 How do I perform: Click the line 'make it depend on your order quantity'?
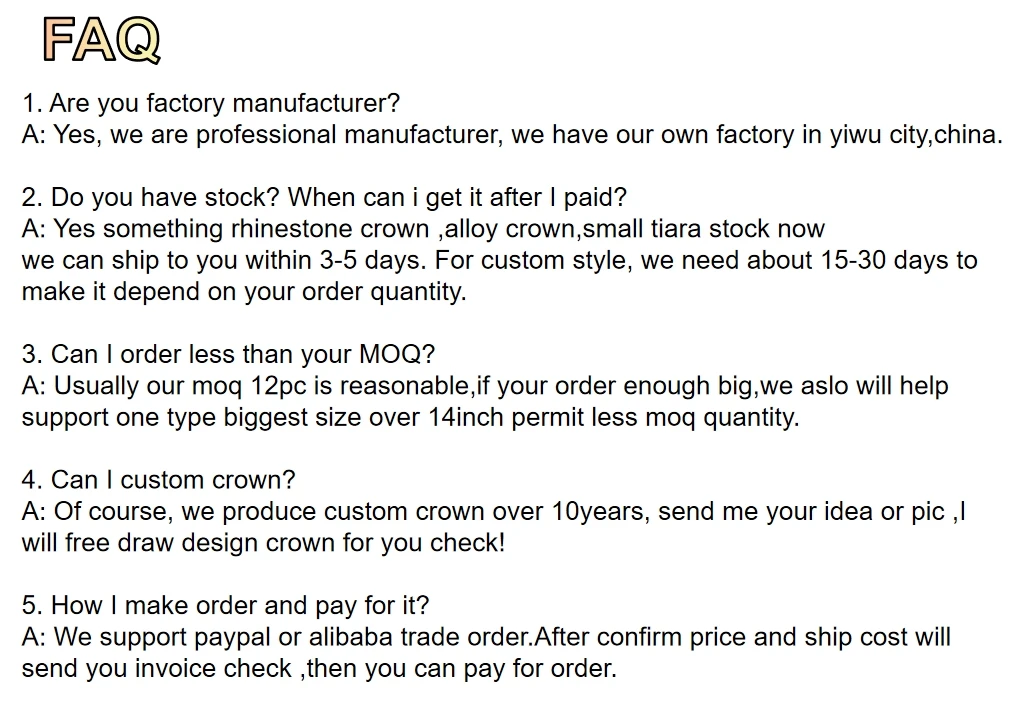[x=244, y=292]
